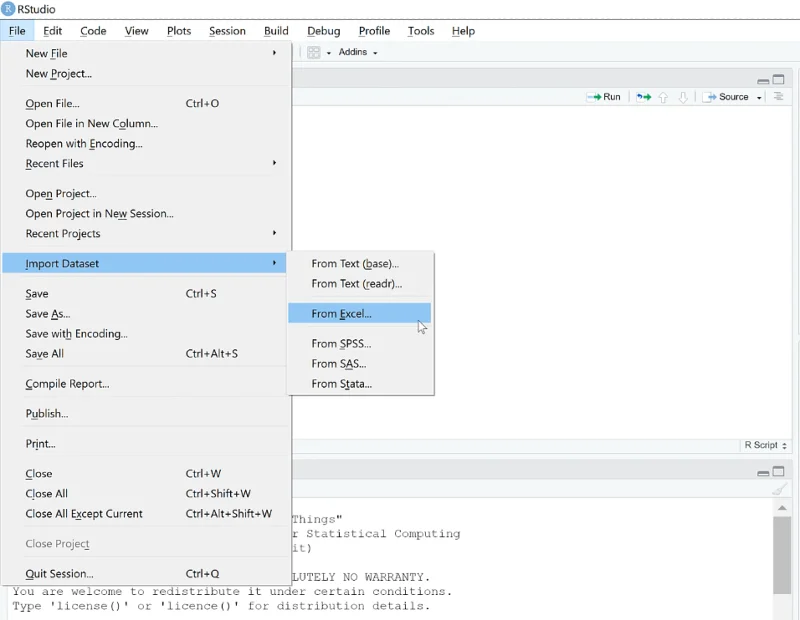Open the Addins dropdown
800x620 pixels.
pos(358,52)
